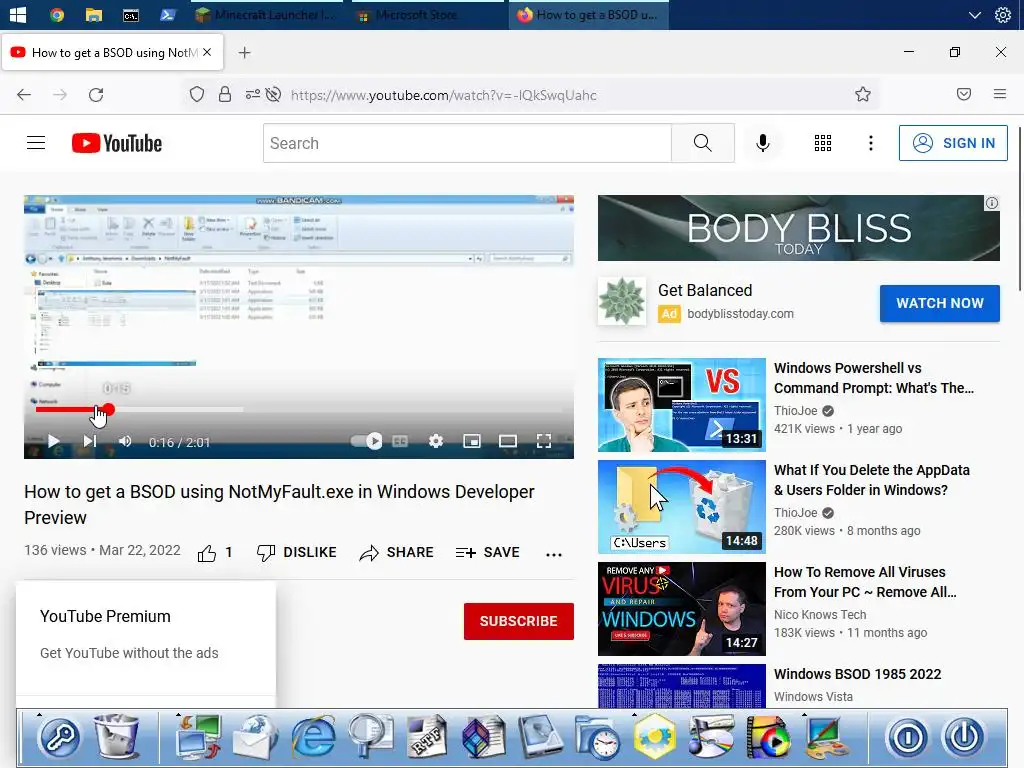
Task: Open 'What If You Delete the AppData' video title
Action: 871,480
